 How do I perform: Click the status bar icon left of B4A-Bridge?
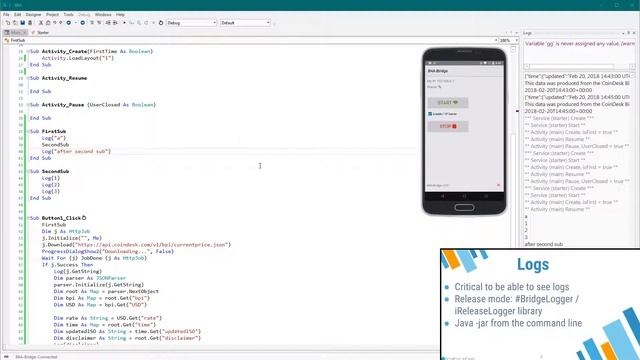click(6, 357)
